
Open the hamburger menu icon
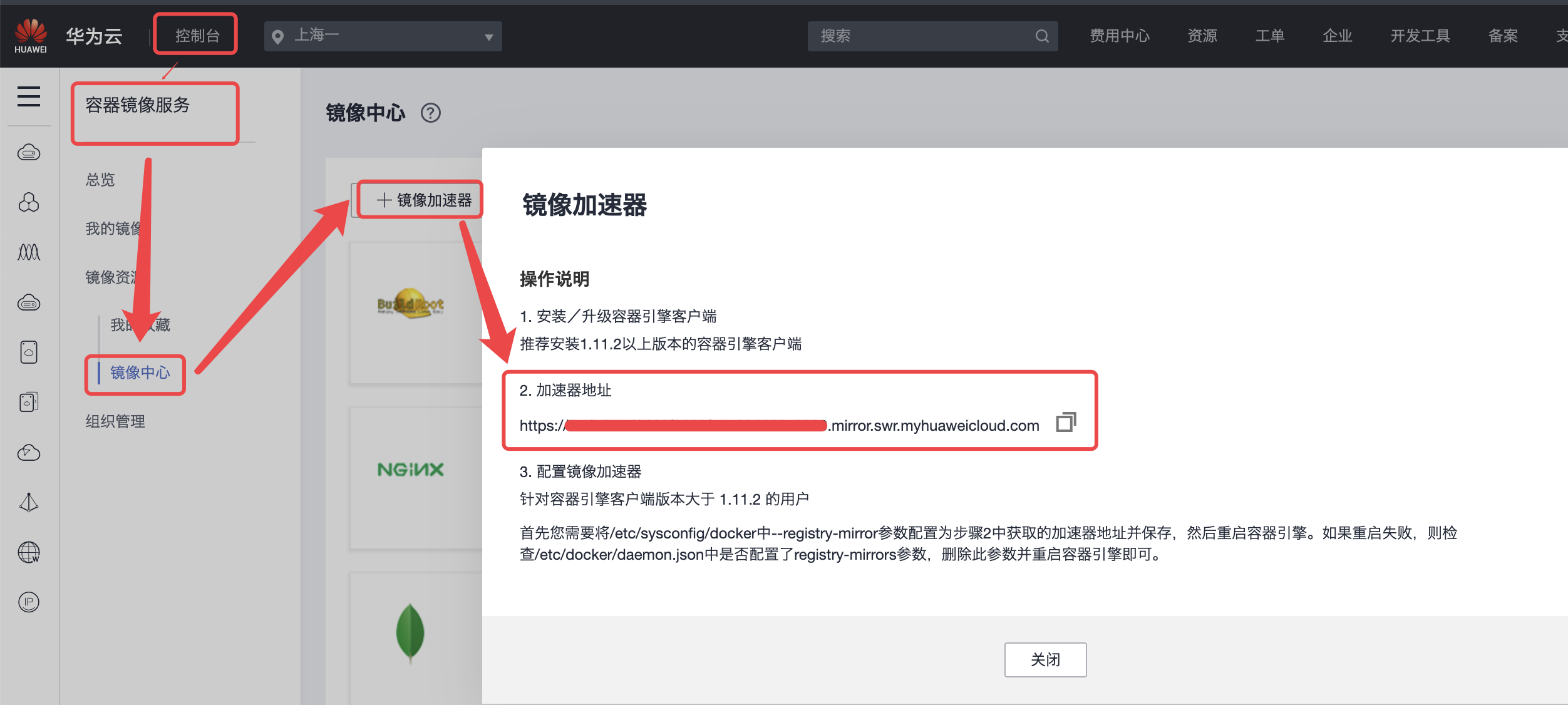click(29, 96)
